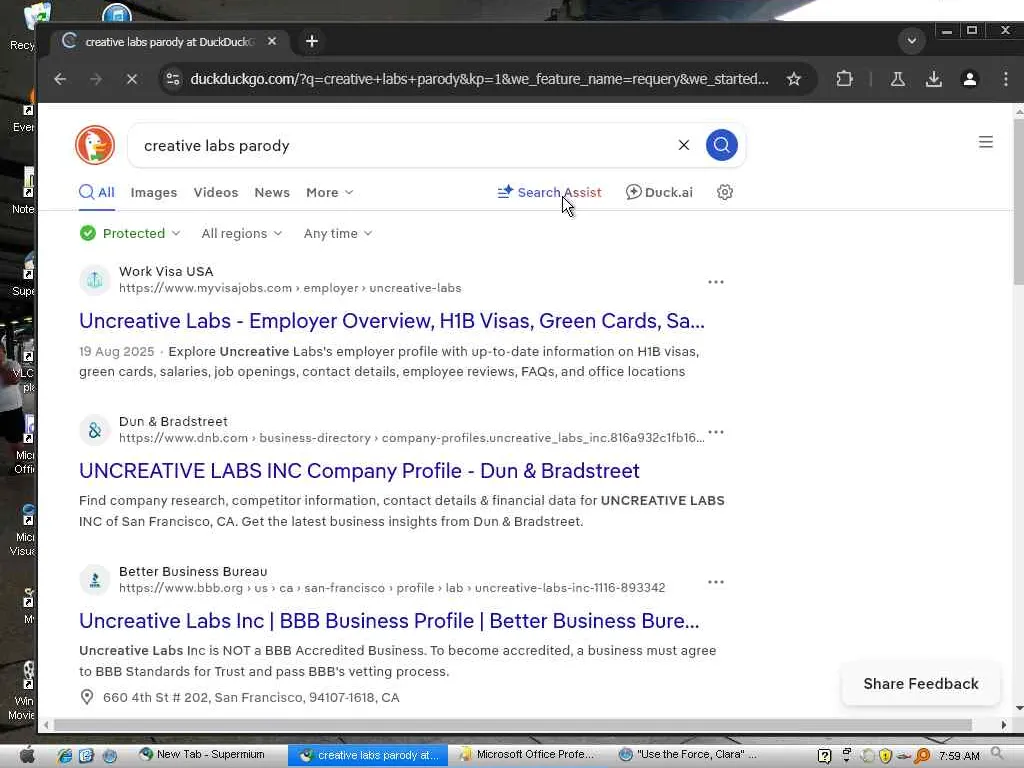This screenshot has height=768, width=1024.
Task: Switch to "Use the Force, Clara" taskbar window
Action: (x=689, y=755)
